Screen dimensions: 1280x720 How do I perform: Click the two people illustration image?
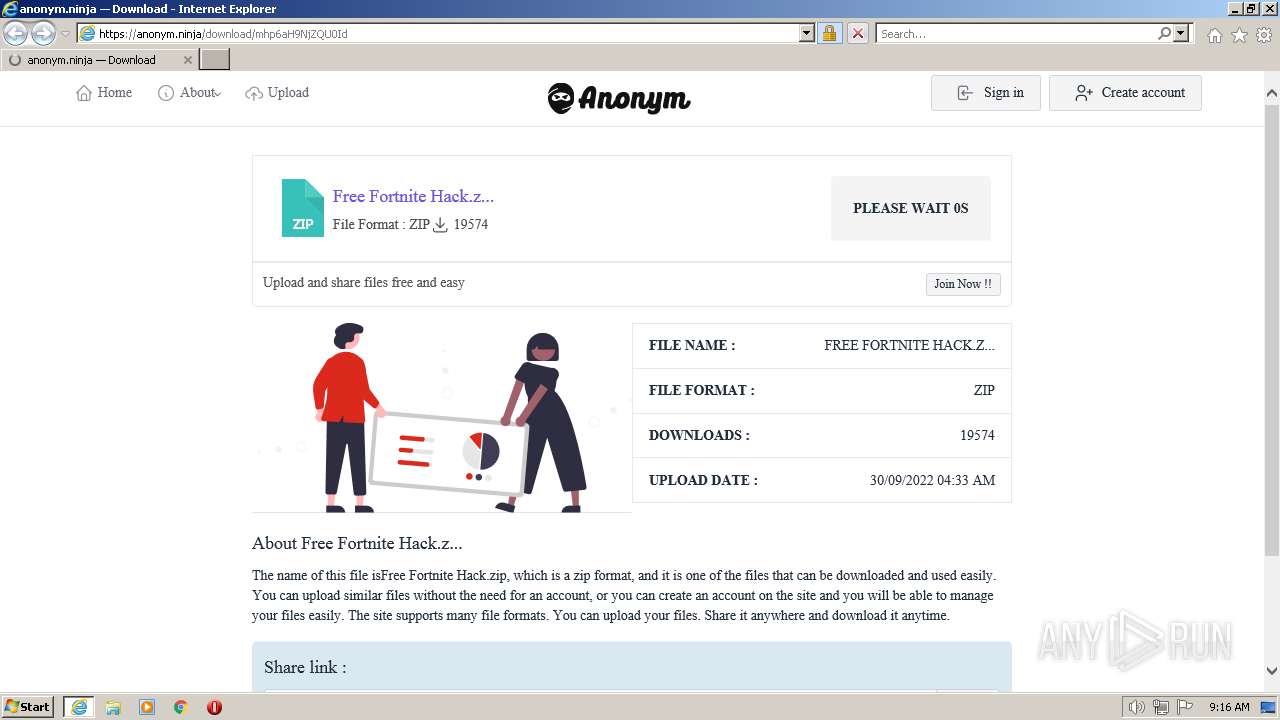pos(442,417)
